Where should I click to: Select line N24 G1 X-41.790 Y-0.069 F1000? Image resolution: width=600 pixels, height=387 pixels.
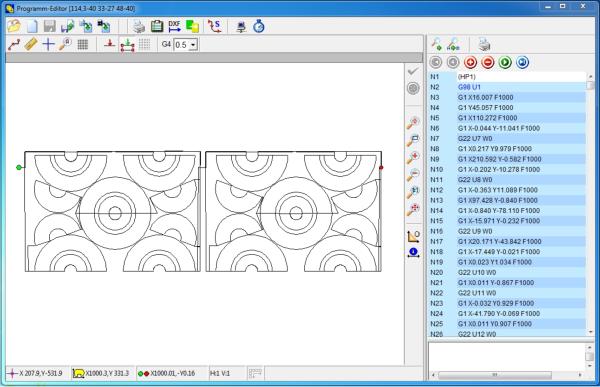pos(507,314)
